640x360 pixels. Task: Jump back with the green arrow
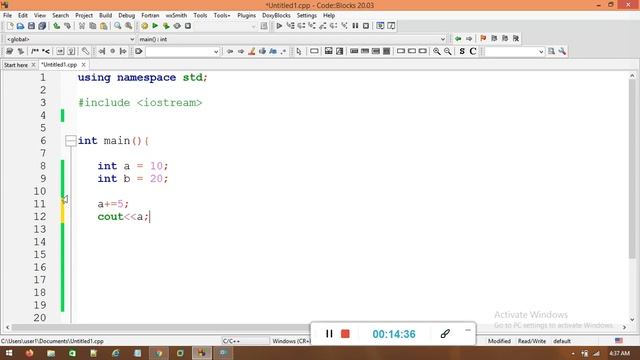tap(458, 39)
